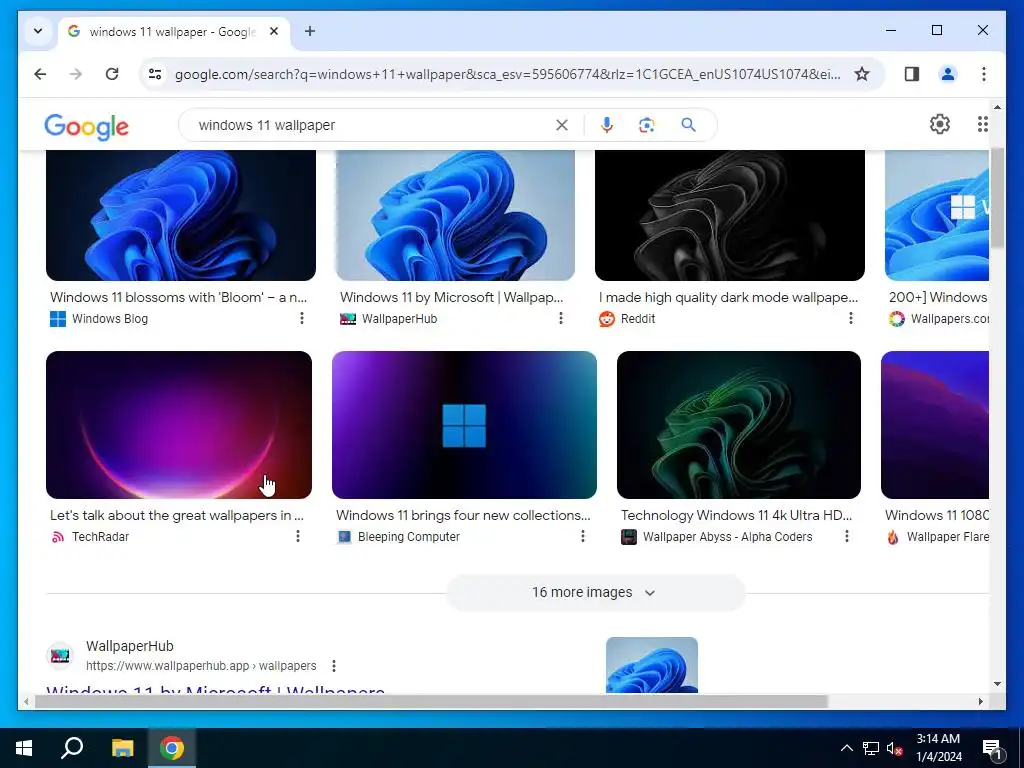
Task: Open more options for Windows Blog result
Action: point(302,318)
